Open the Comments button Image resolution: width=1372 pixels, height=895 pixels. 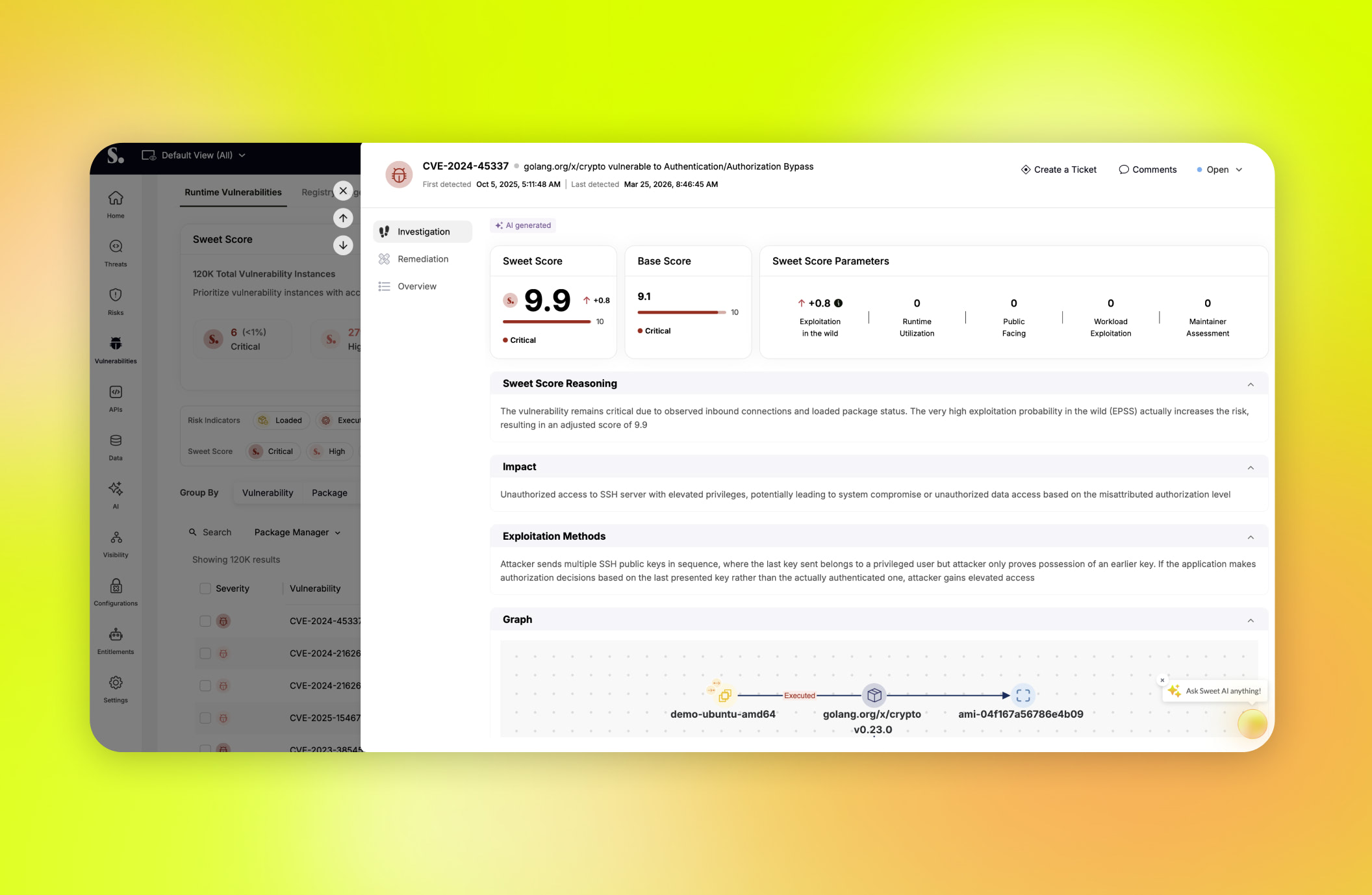[1147, 170]
